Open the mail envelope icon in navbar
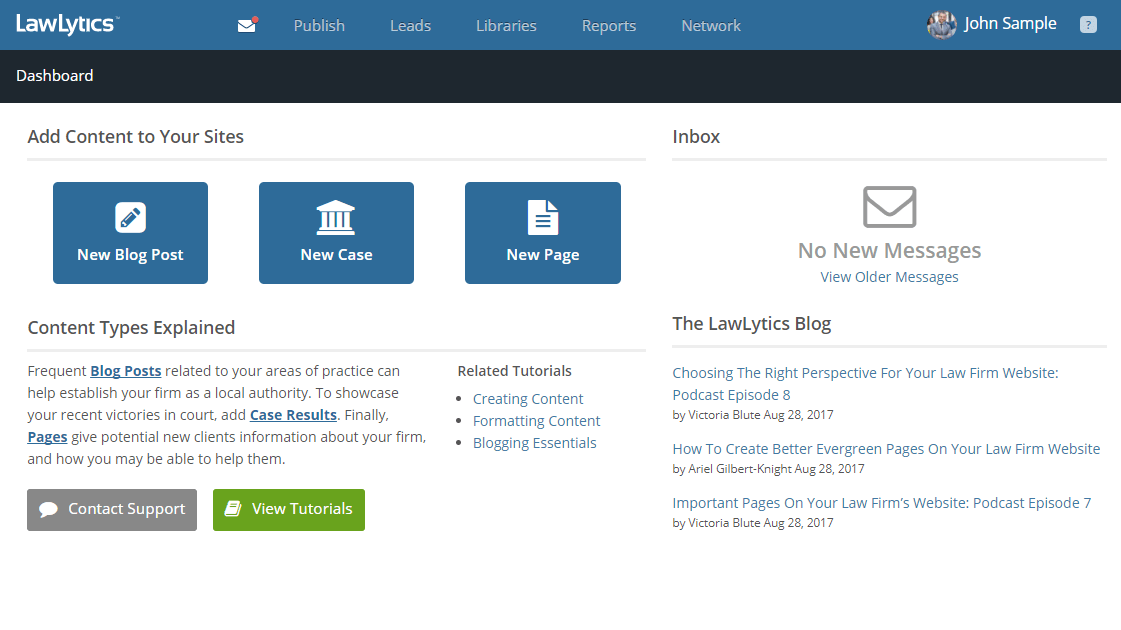 tap(247, 26)
